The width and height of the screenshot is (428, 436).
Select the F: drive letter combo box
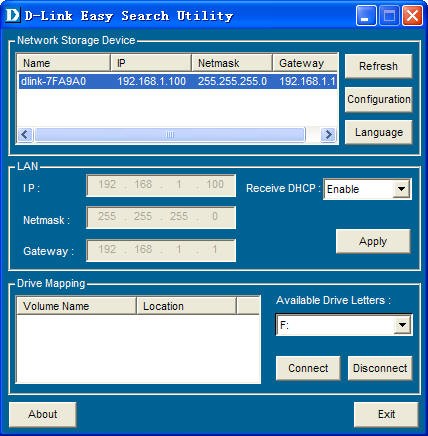click(344, 325)
